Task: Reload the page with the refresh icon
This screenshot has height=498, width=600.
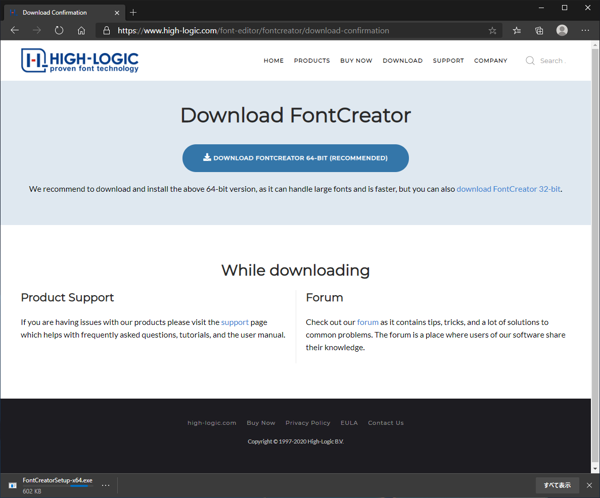Action: tap(59, 30)
